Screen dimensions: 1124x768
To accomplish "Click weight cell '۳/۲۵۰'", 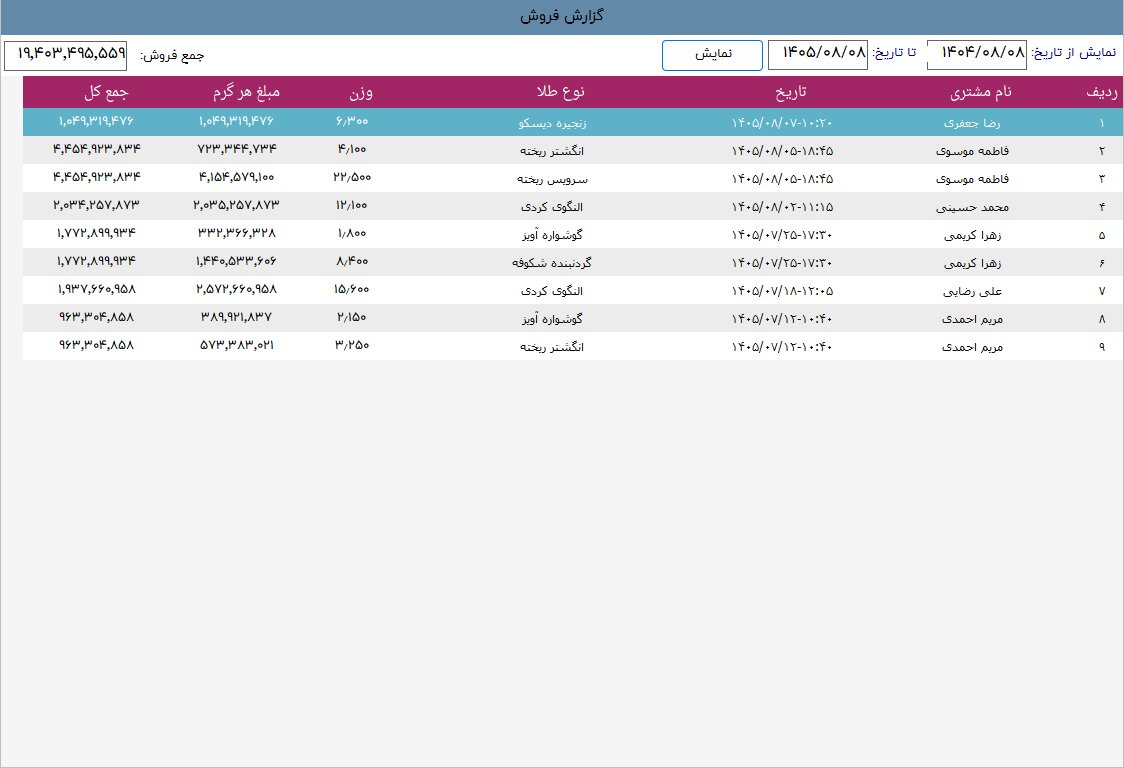I will click(x=352, y=345).
